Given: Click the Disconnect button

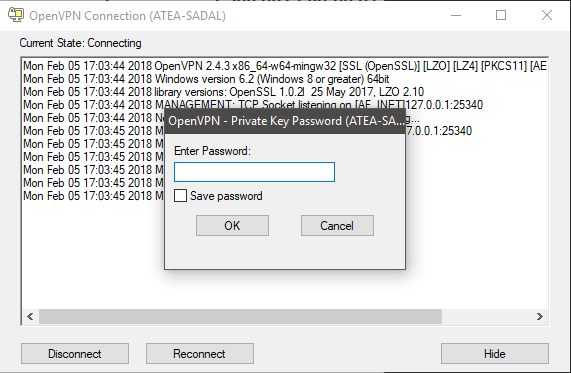Looking at the screenshot, I should point(75,353).
